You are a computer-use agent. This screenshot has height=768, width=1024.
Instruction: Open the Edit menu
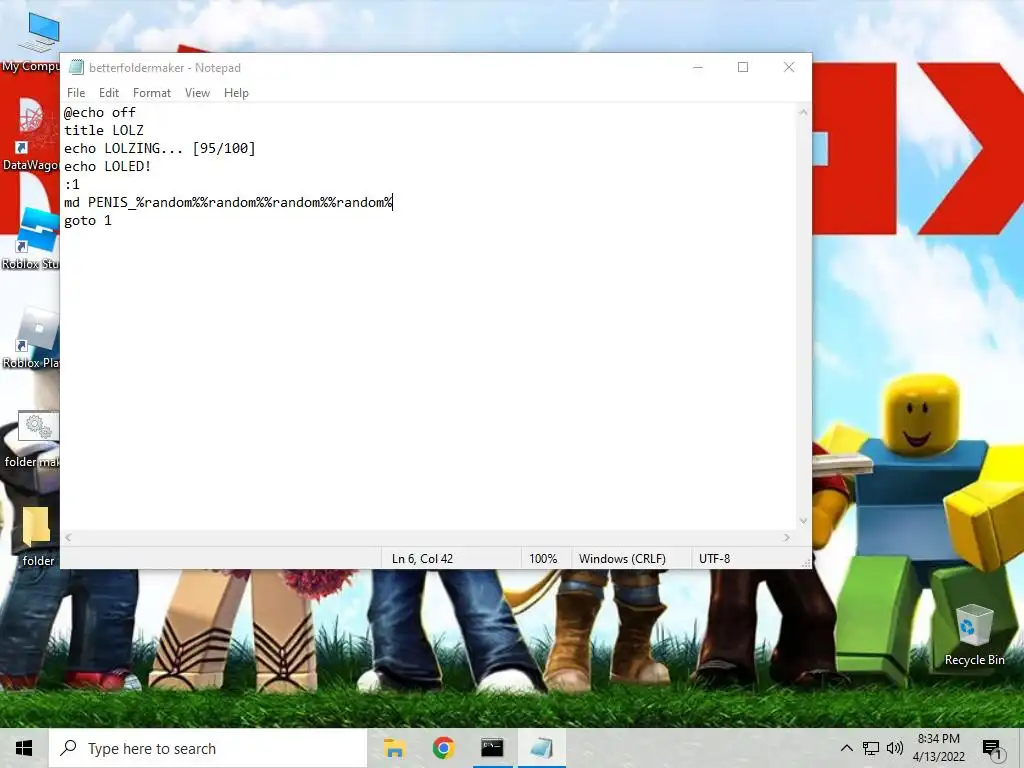[x=108, y=93]
